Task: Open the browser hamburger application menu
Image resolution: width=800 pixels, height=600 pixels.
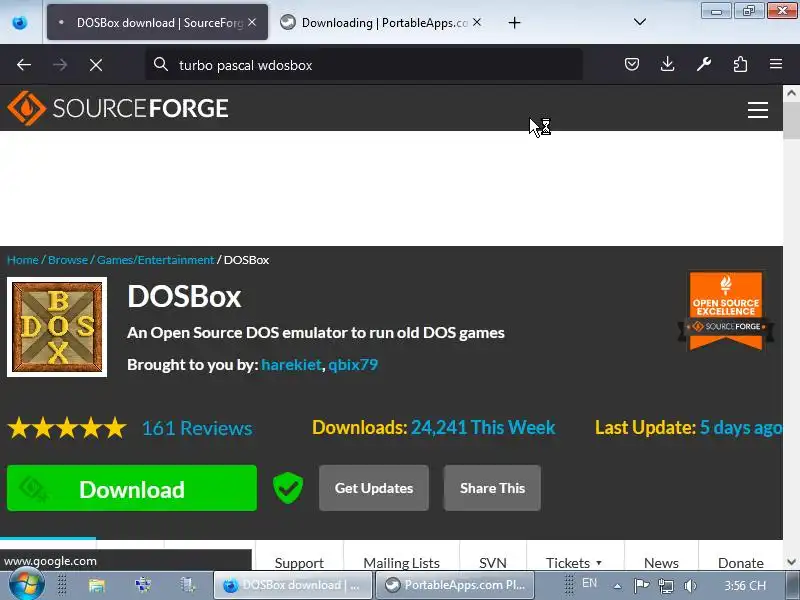Action: click(776, 64)
